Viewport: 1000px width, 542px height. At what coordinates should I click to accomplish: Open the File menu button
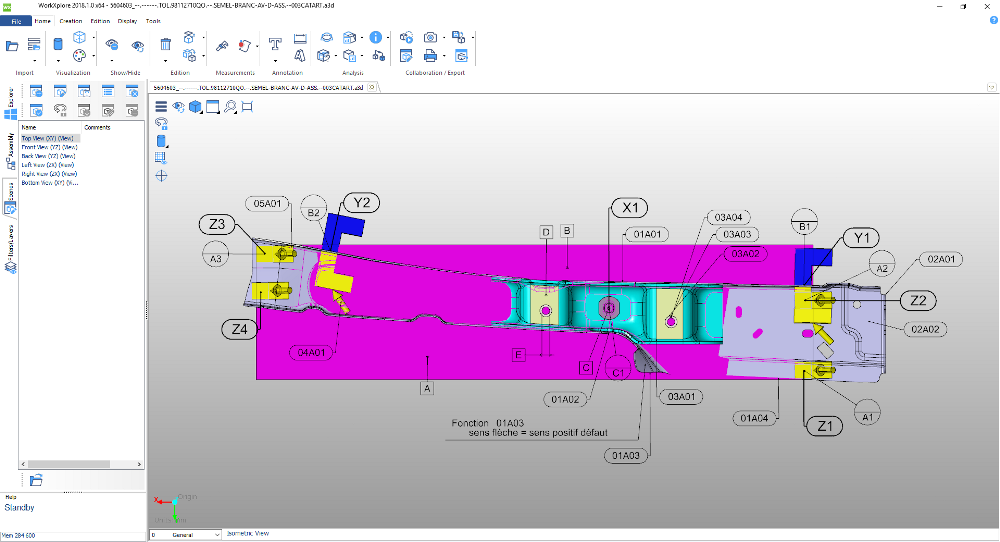click(x=16, y=21)
